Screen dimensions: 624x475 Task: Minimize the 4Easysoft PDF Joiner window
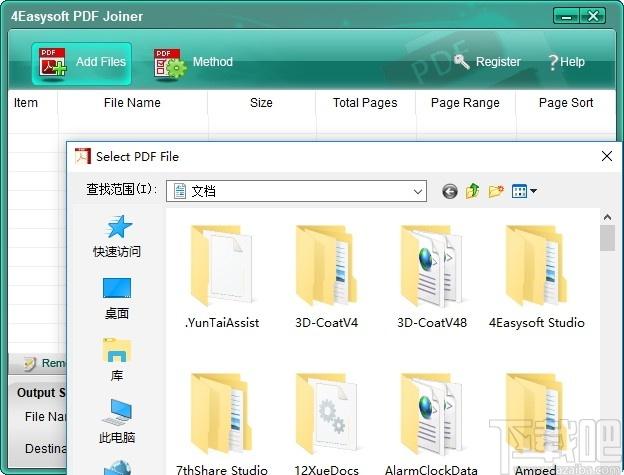[567, 17]
